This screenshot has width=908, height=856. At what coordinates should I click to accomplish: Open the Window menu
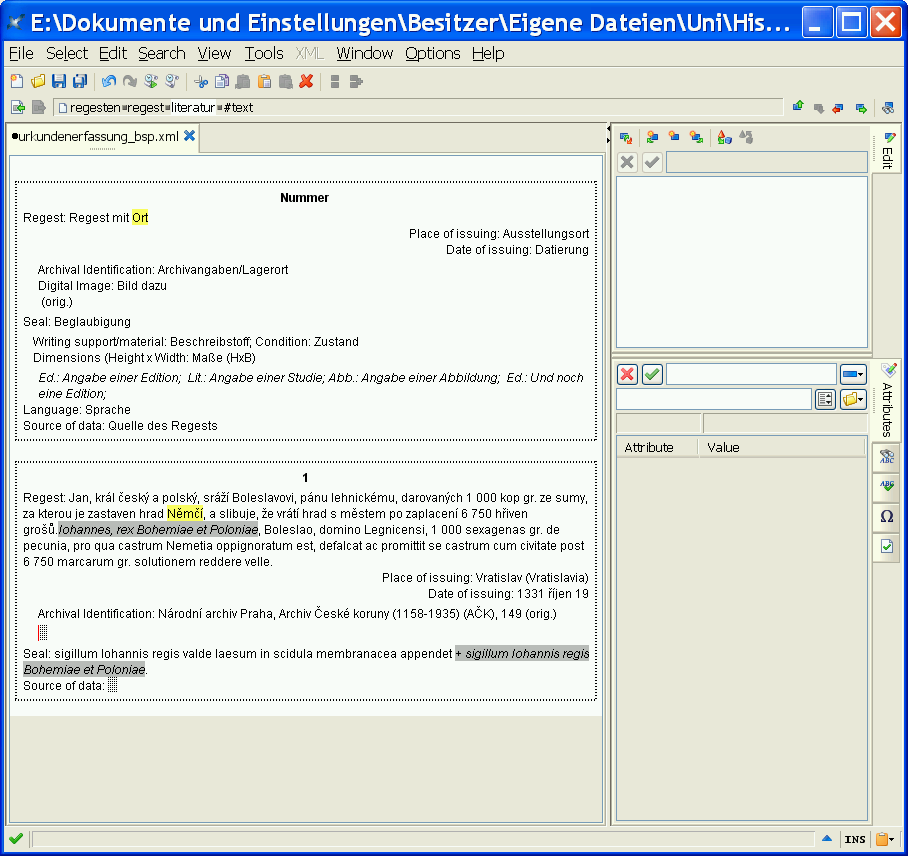pyautogui.click(x=364, y=53)
